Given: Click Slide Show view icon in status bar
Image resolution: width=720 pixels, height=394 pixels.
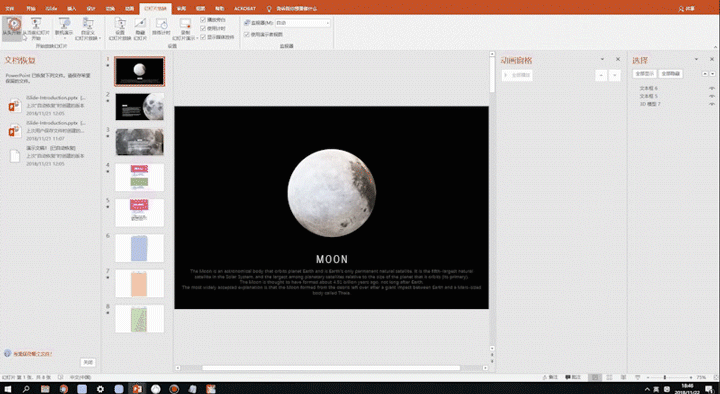Looking at the screenshot, I should pos(638,377).
